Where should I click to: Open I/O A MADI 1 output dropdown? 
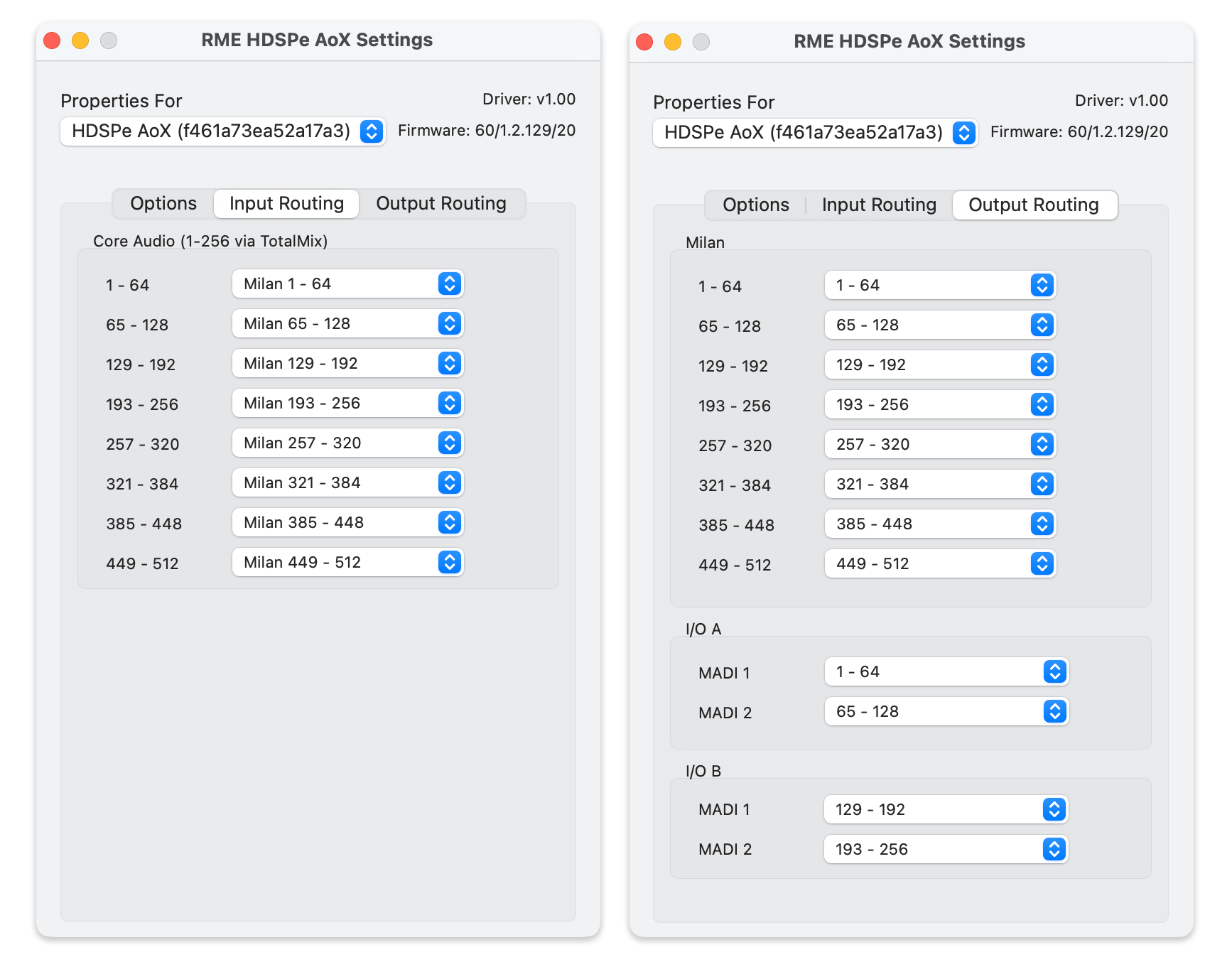pos(946,672)
